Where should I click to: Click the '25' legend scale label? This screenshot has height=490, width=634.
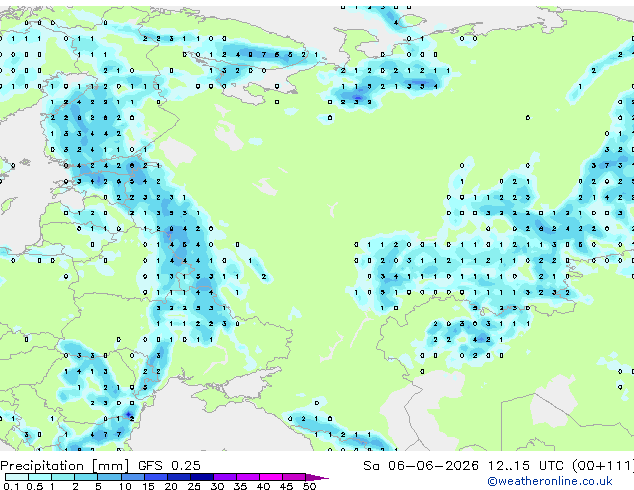[x=194, y=486]
